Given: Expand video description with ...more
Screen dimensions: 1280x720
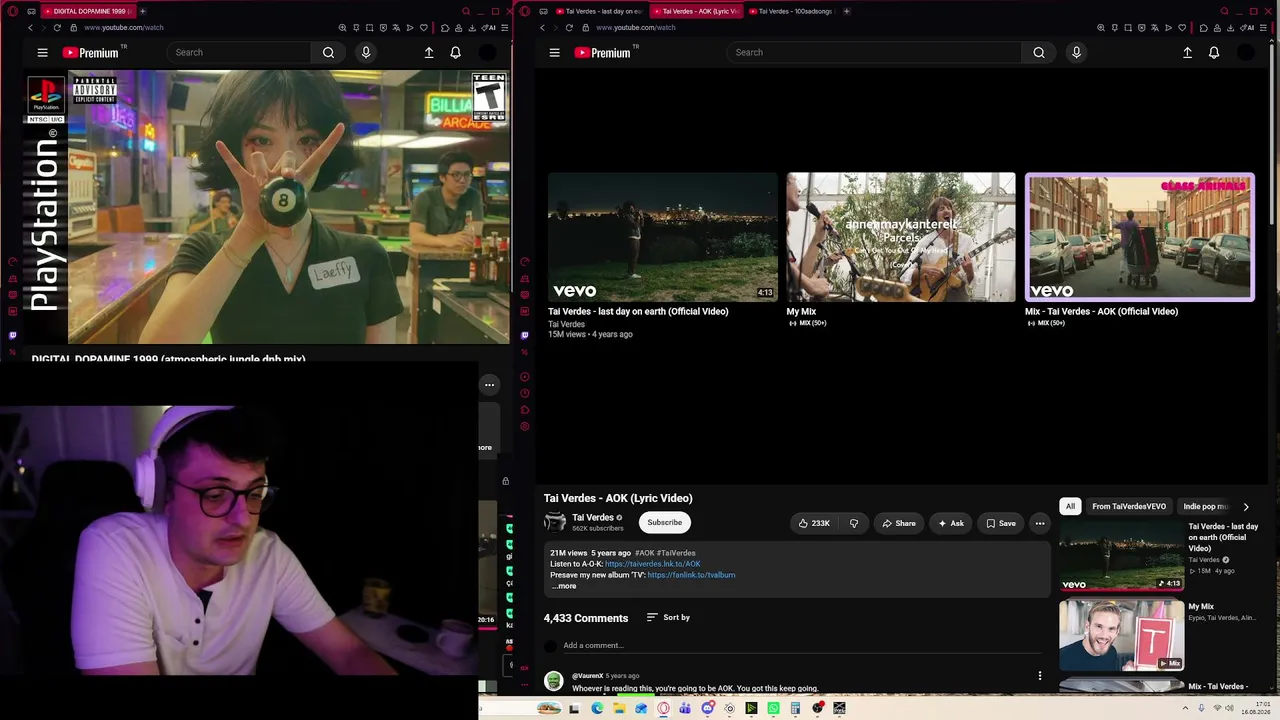Looking at the screenshot, I should pyautogui.click(x=564, y=586).
